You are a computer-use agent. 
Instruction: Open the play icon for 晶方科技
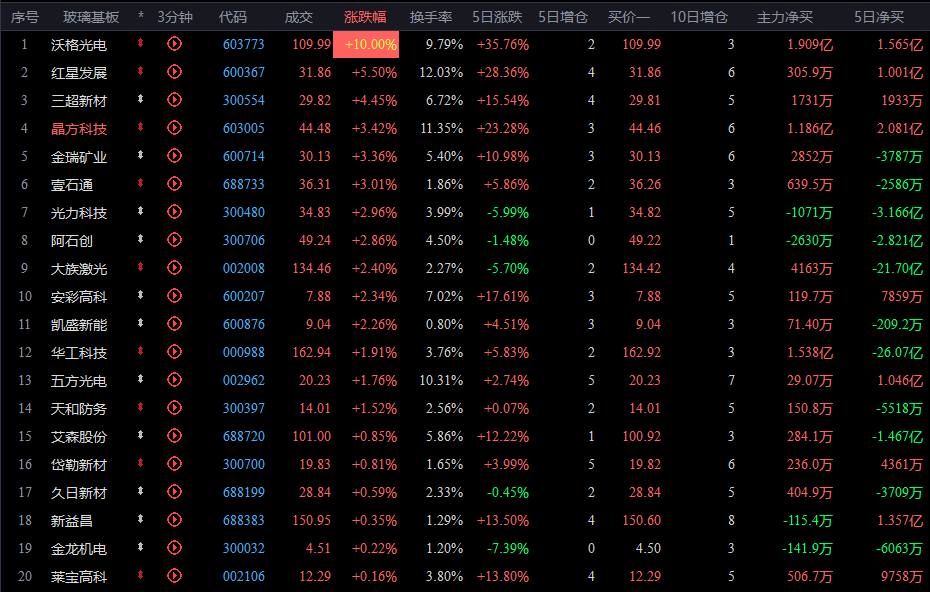174,128
